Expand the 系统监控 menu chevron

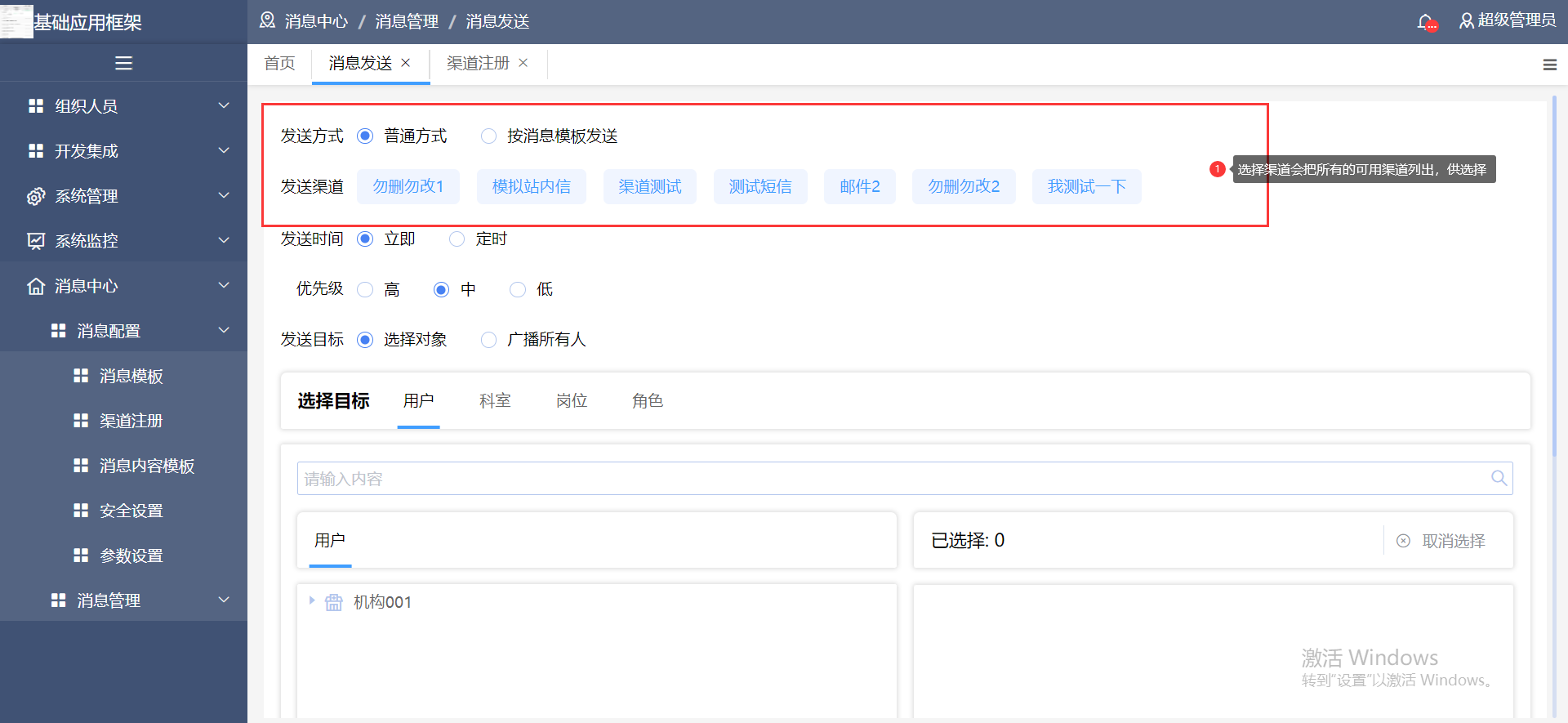224,240
